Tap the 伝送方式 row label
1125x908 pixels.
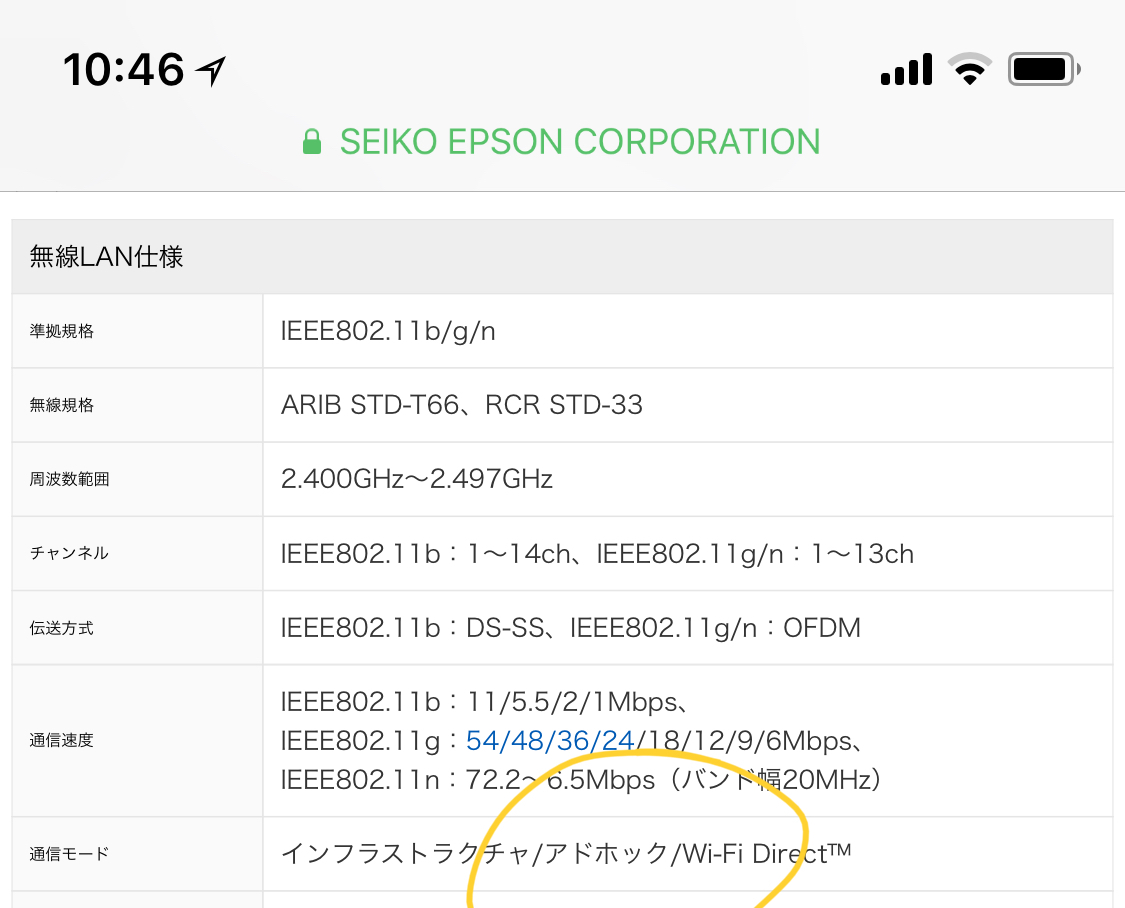pos(62,628)
